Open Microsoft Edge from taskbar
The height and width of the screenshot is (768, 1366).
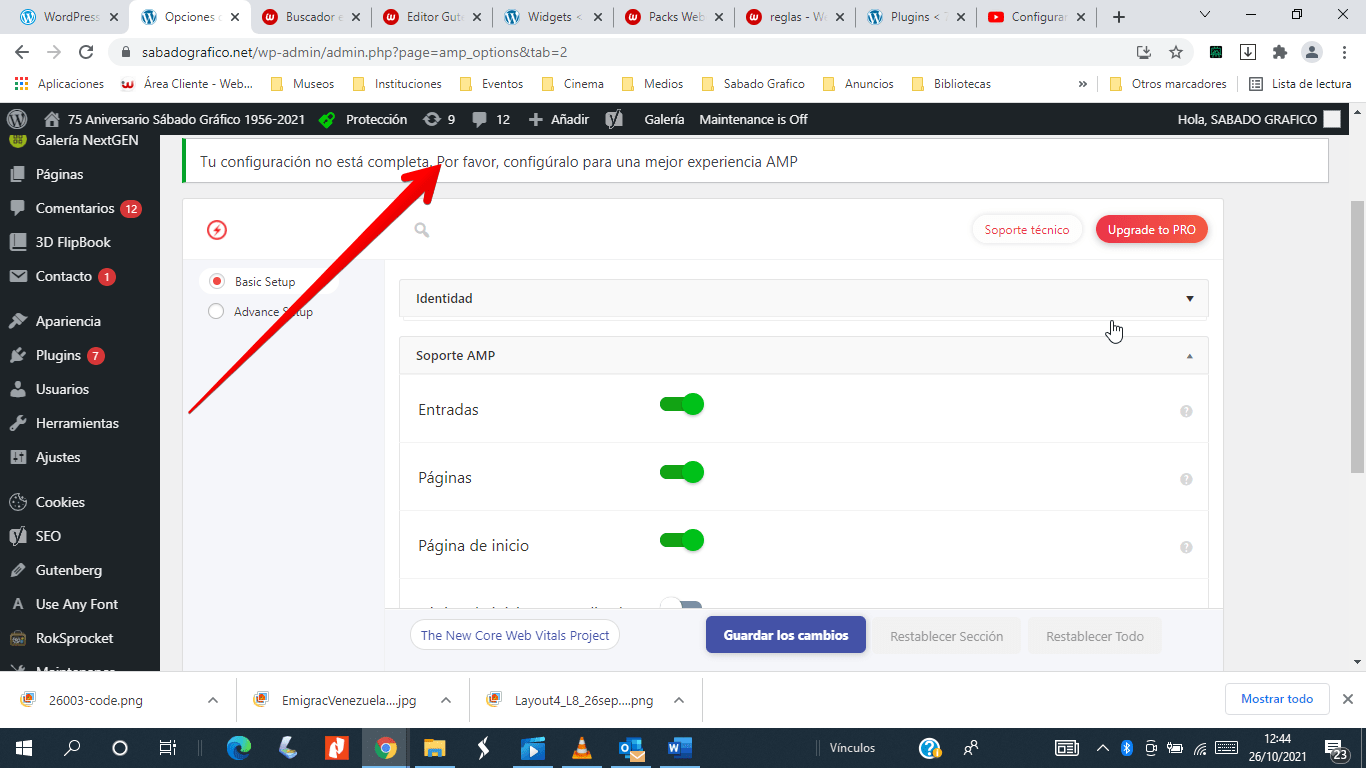click(239, 748)
